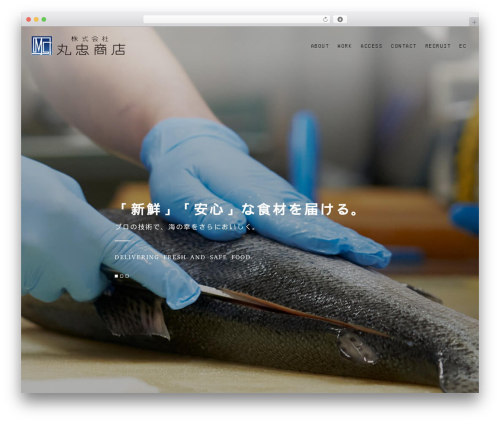Open the RECRUIT menu item
The height and width of the screenshot is (423, 500).
click(437, 46)
